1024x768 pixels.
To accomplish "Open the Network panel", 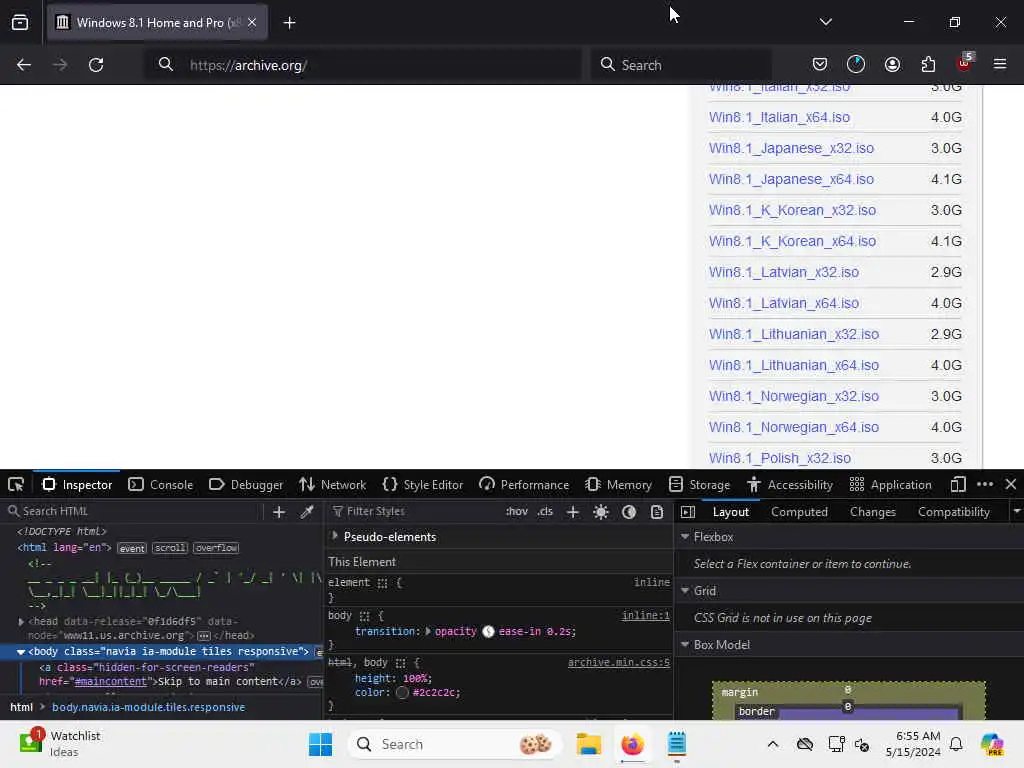I will click(x=332, y=485).
